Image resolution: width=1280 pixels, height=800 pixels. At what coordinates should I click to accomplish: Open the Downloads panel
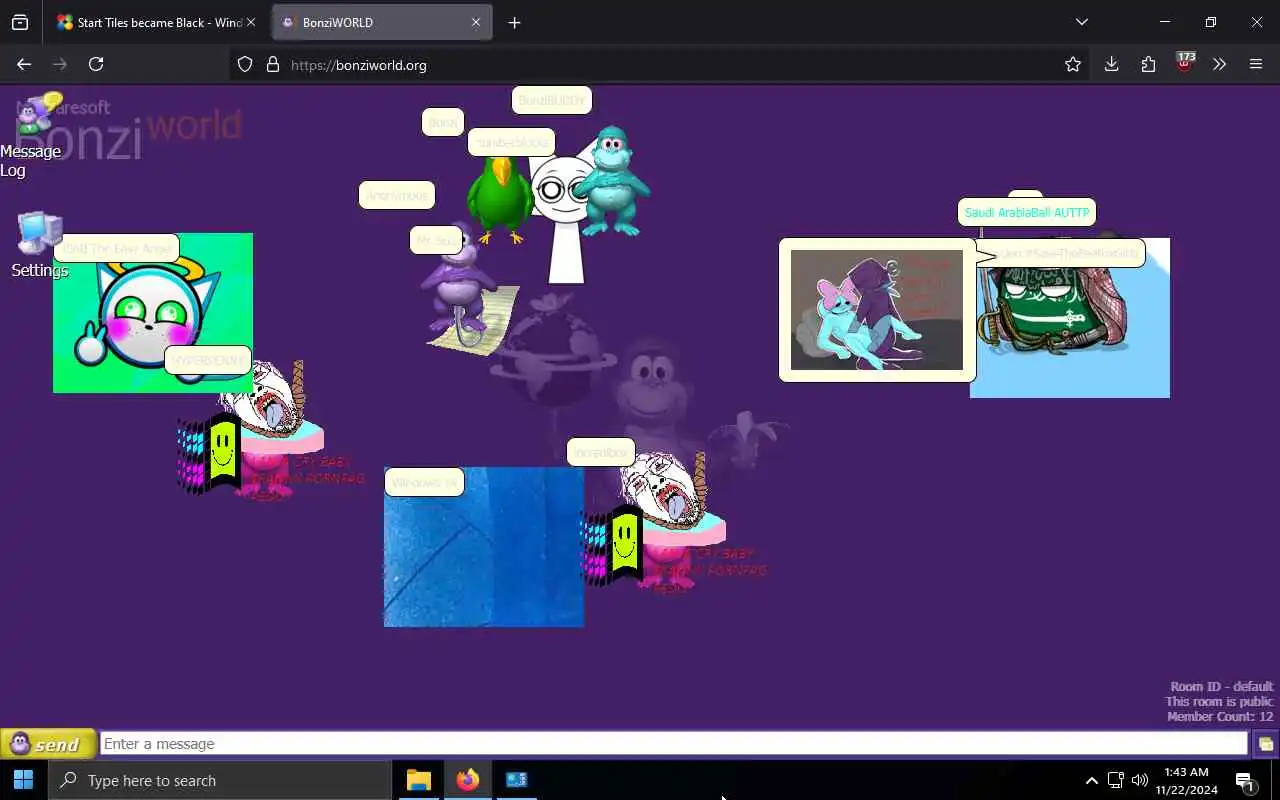click(x=1111, y=64)
